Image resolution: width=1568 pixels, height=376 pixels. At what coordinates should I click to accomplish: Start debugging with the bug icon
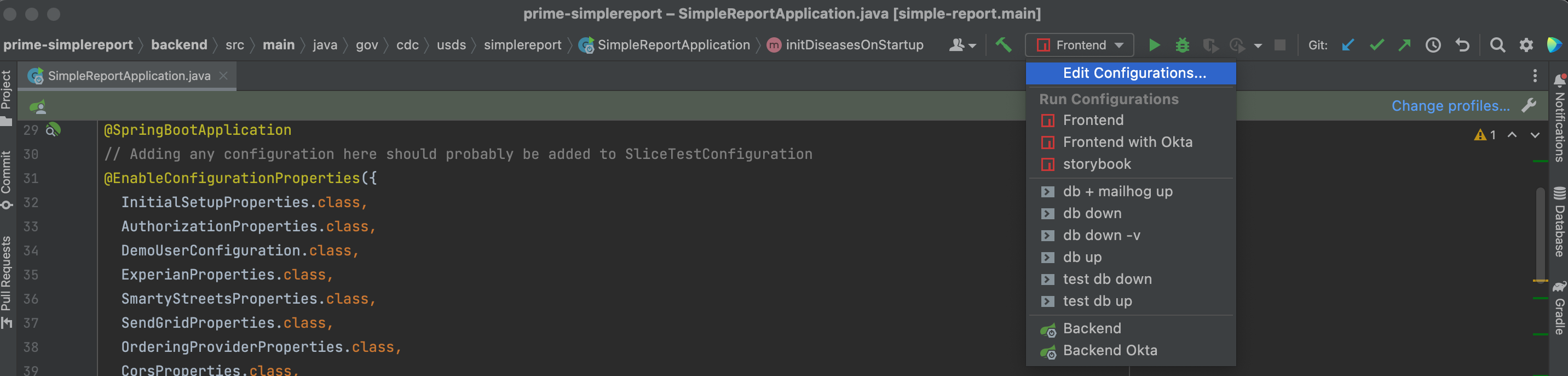coord(1182,45)
